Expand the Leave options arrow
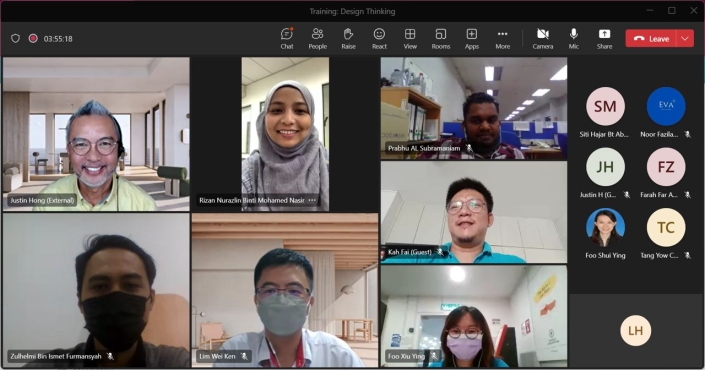The image size is (705, 370). coord(685,39)
